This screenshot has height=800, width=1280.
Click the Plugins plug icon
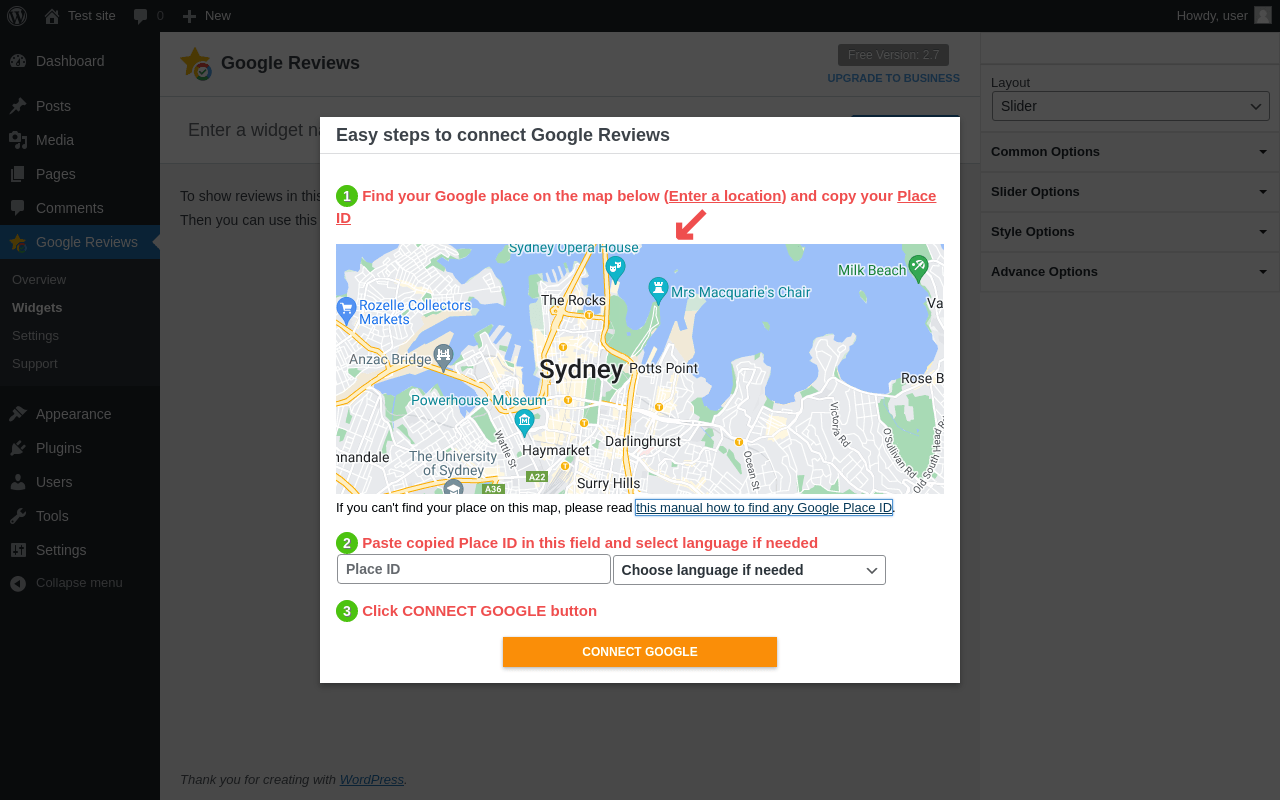[18, 448]
